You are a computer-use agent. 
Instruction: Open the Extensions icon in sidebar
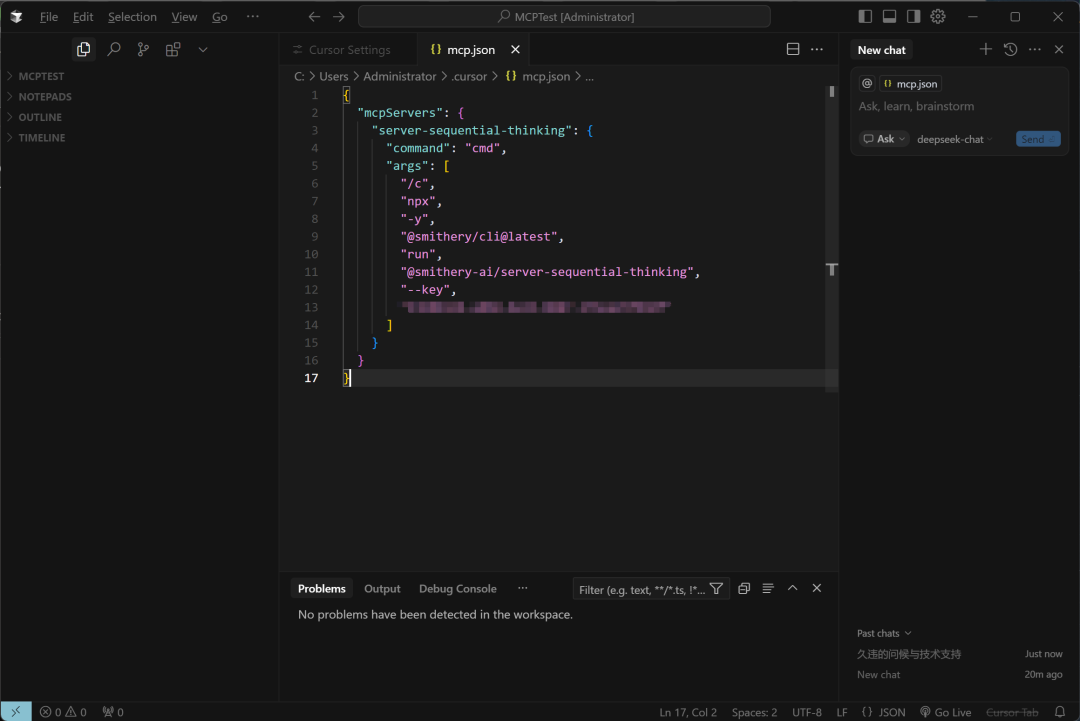coord(173,49)
